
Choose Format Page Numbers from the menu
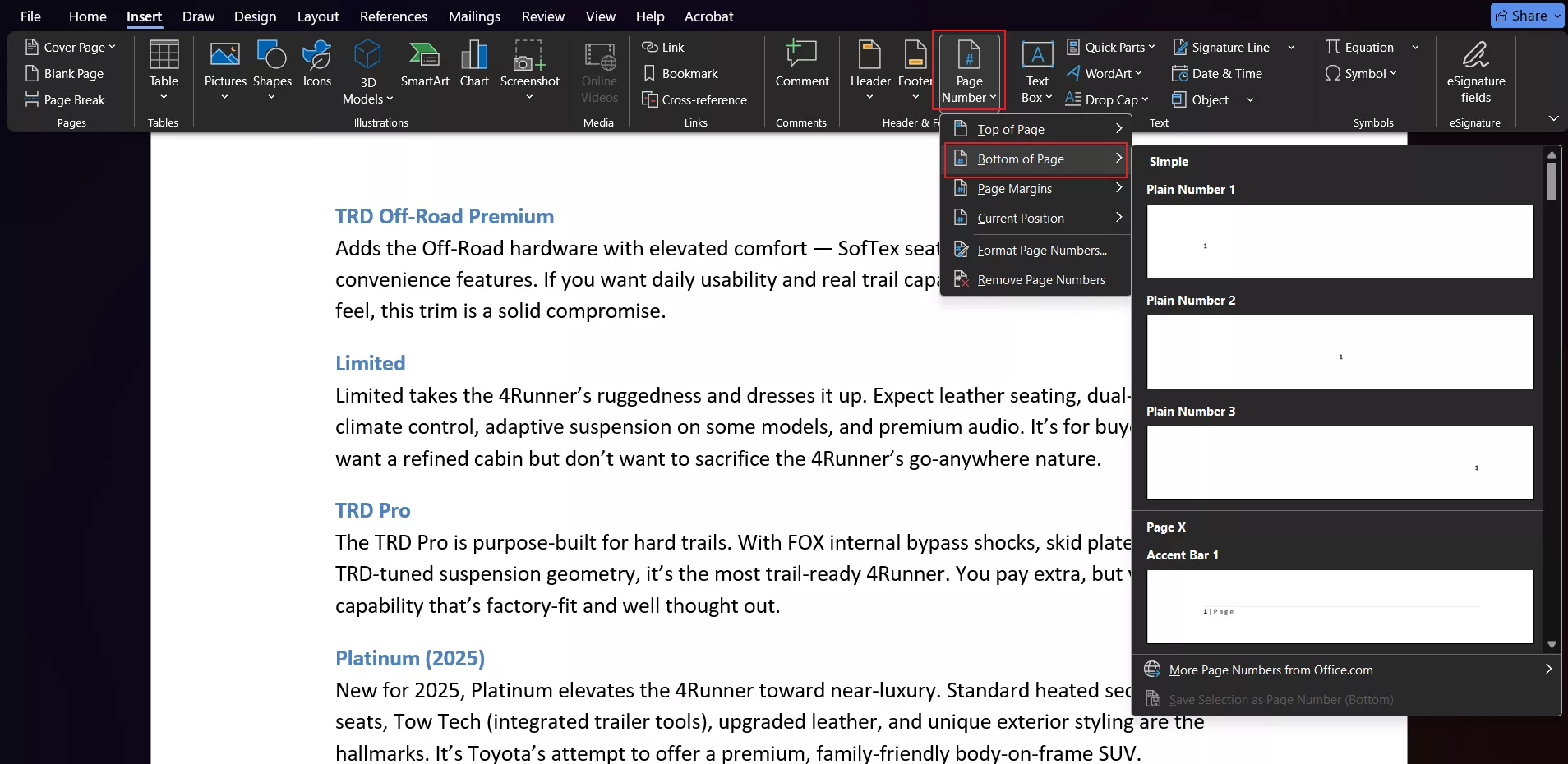1041,250
